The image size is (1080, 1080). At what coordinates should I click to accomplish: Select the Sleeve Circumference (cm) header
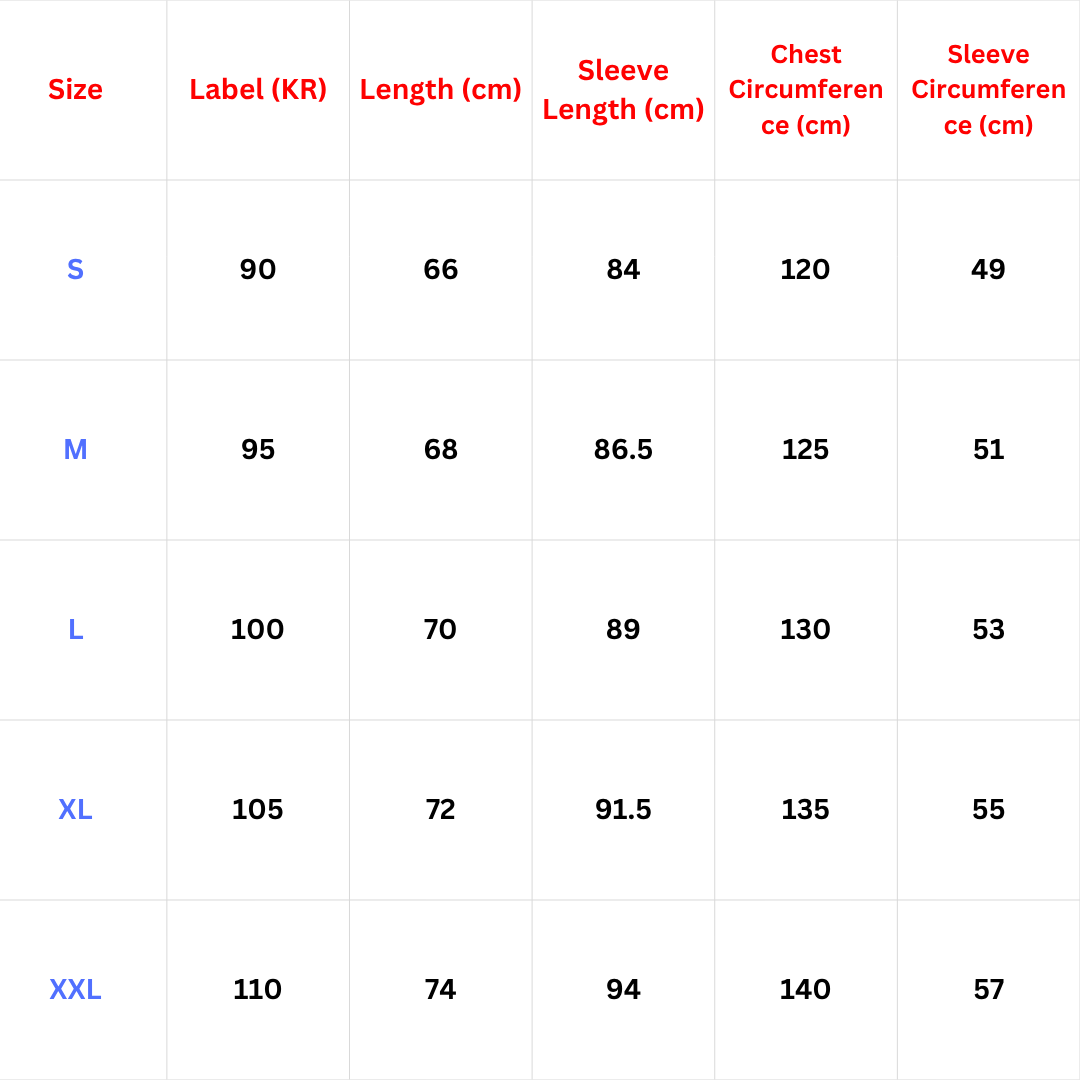click(988, 90)
